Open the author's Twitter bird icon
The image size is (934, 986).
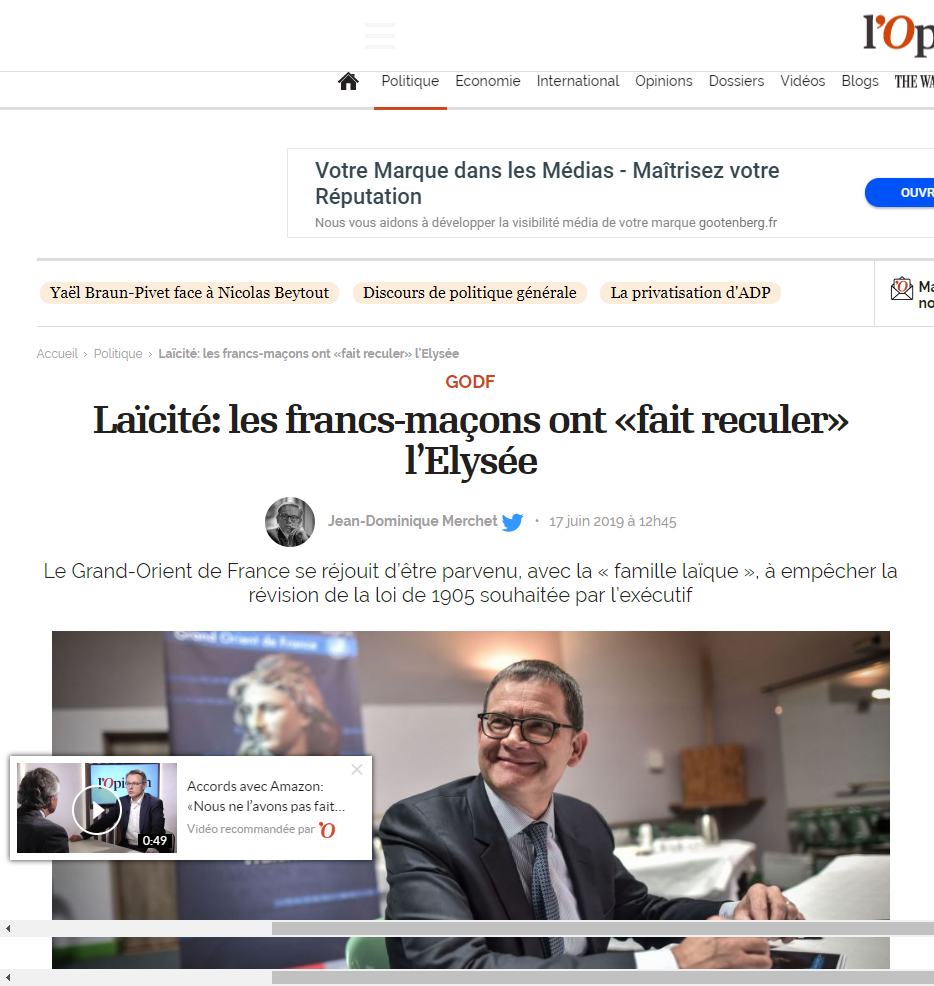513,522
